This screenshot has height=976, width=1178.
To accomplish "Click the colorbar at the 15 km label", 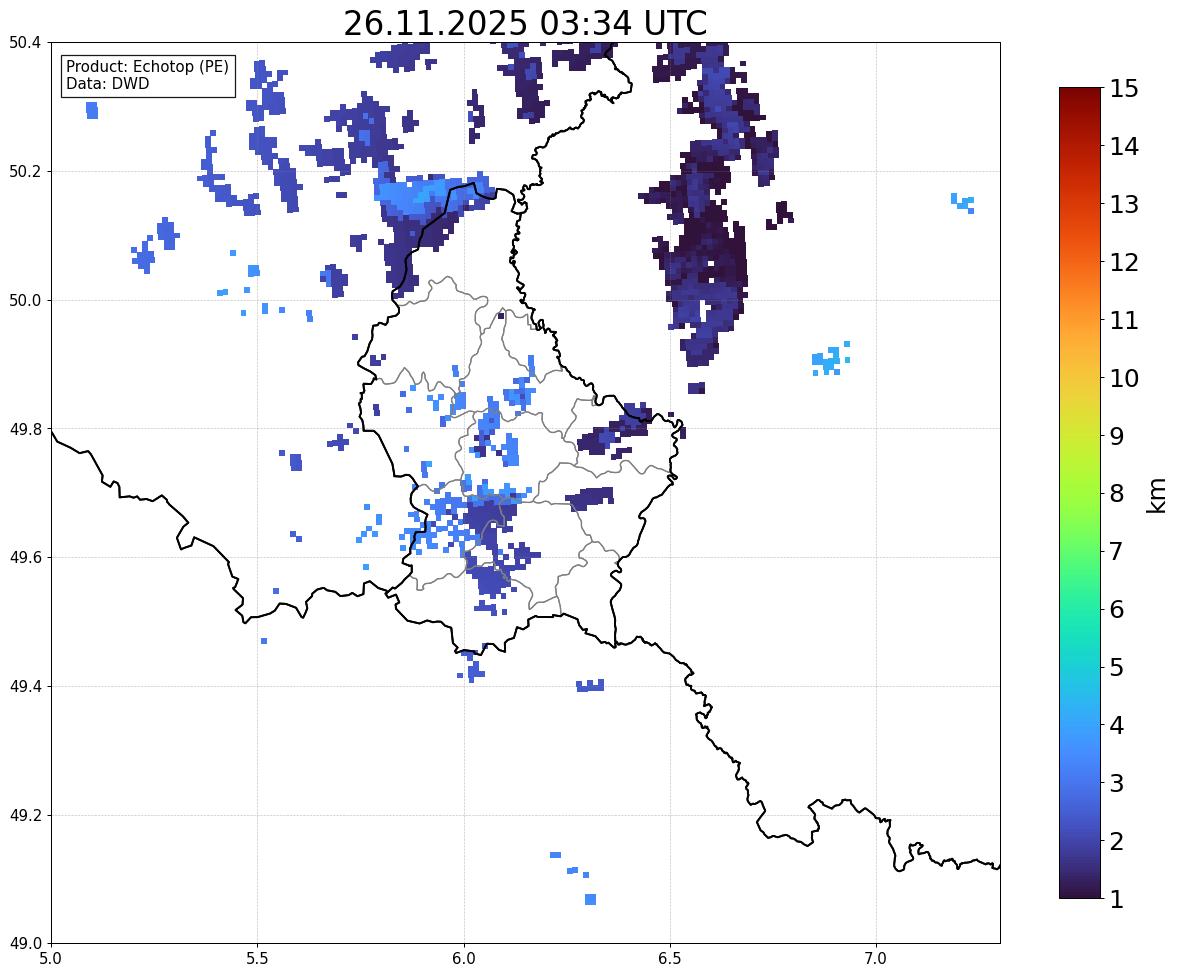I will click(x=1124, y=89).
